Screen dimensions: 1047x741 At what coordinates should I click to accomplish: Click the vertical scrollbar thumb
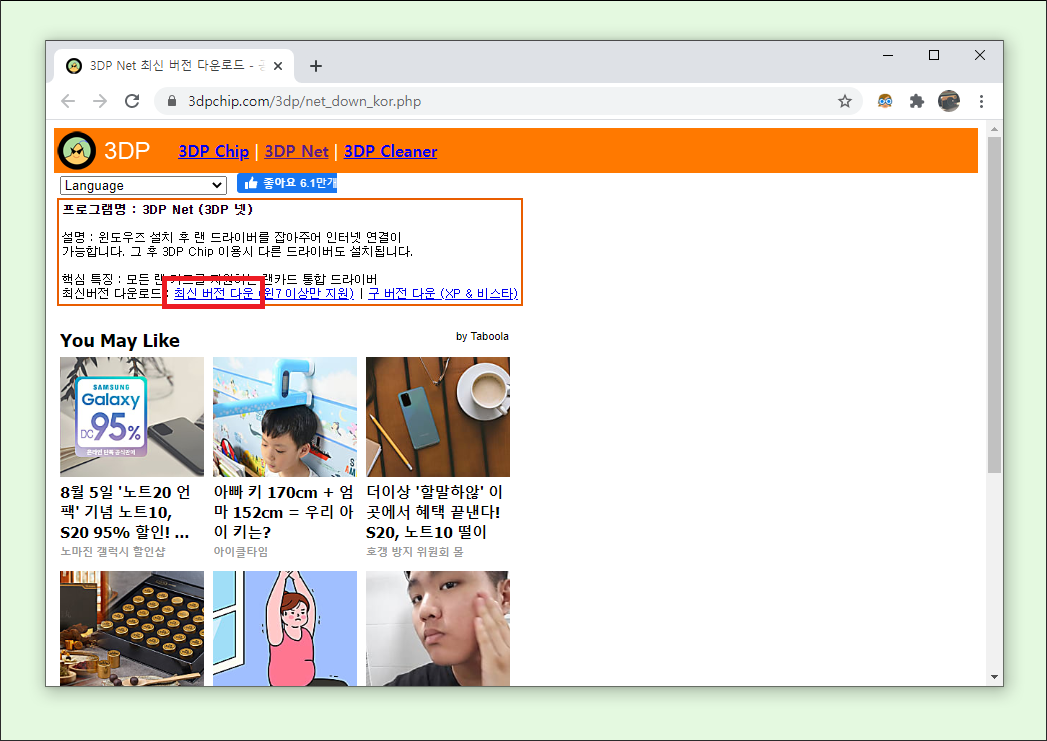click(x=994, y=305)
